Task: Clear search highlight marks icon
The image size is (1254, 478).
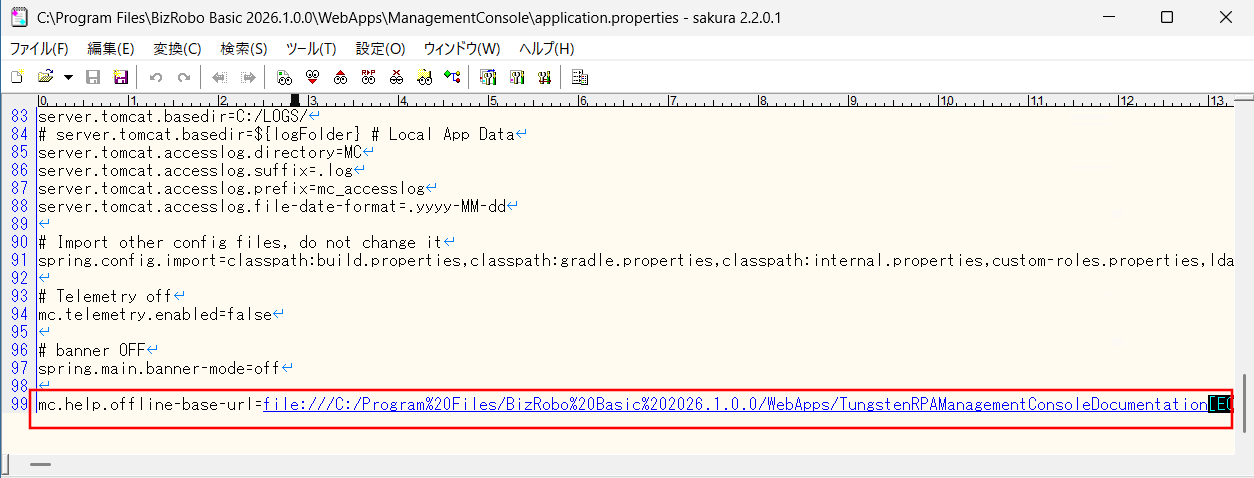Action: [x=396, y=77]
